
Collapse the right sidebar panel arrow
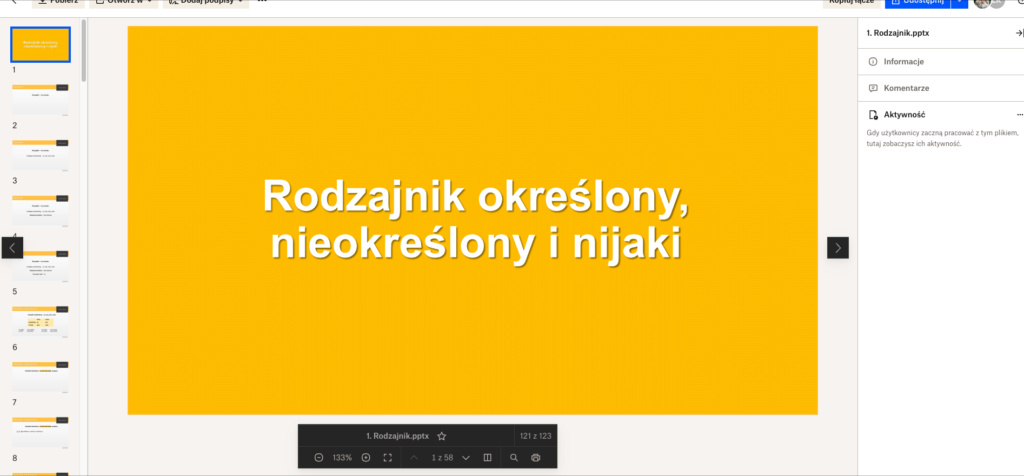pyautogui.click(x=1018, y=33)
